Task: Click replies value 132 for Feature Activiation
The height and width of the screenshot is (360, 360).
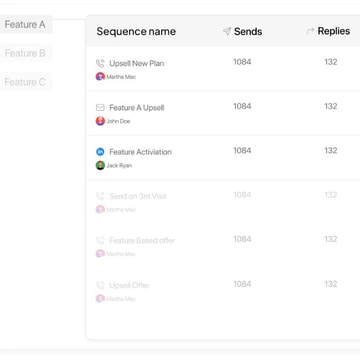Action: coord(331,151)
